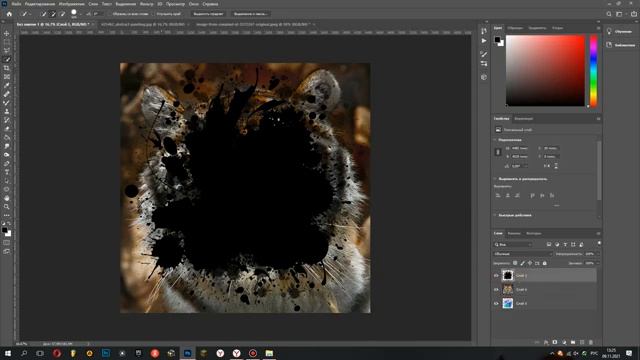Delete layer using trash icon
640x360 pixels.
(x=591, y=342)
